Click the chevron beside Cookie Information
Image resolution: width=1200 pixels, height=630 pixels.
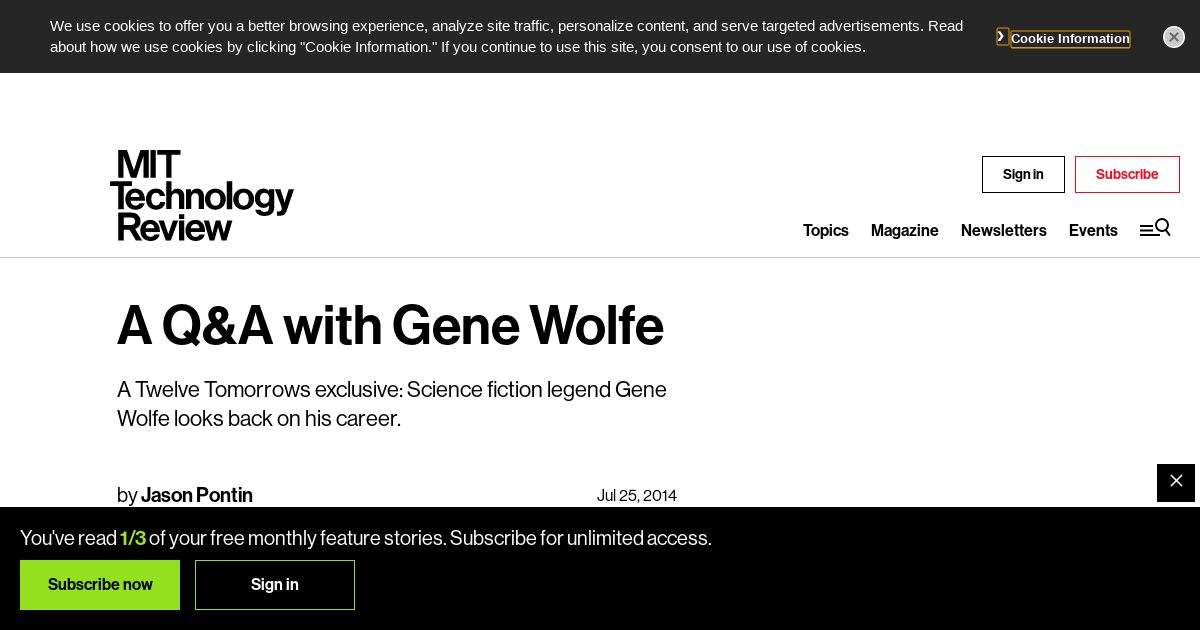pos(1002,37)
